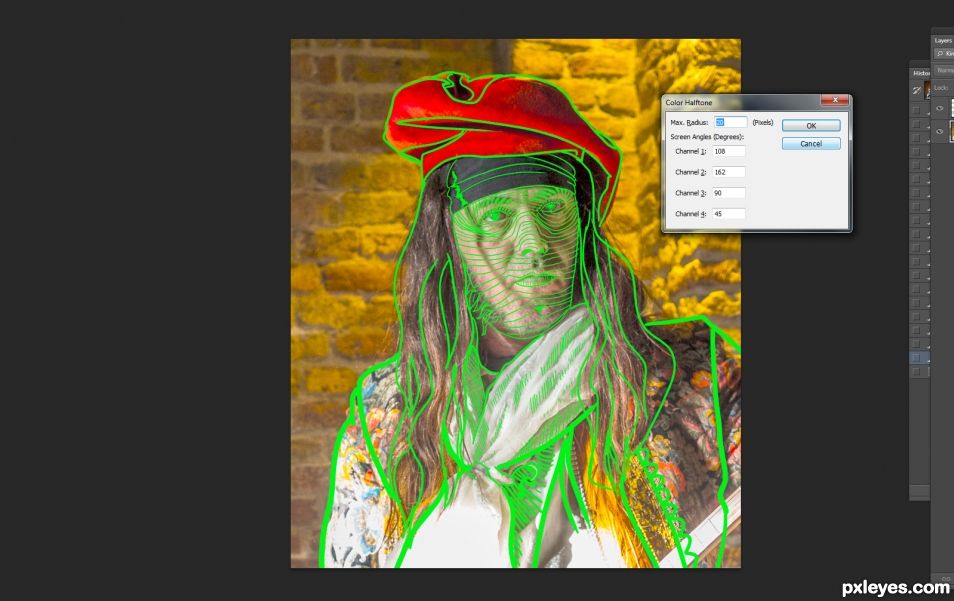
Task: Close the Color Halftone dialog window
Action: [x=835, y=100]
